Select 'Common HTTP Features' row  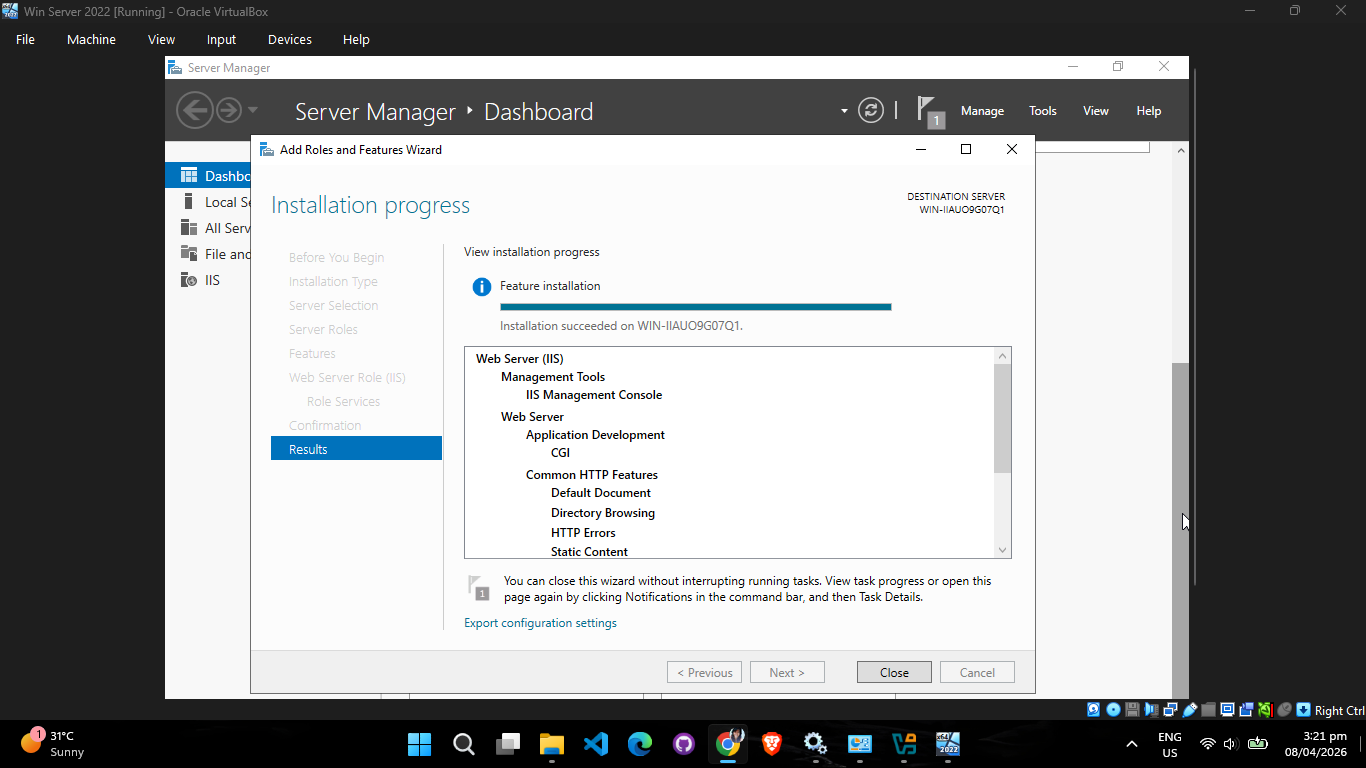point(592,475)
